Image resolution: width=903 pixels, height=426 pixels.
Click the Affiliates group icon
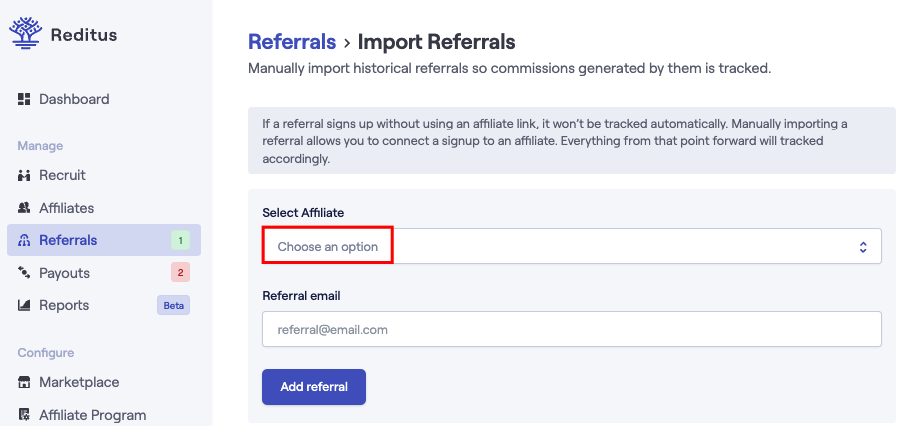pyautogui.click(x=24, y=208)
